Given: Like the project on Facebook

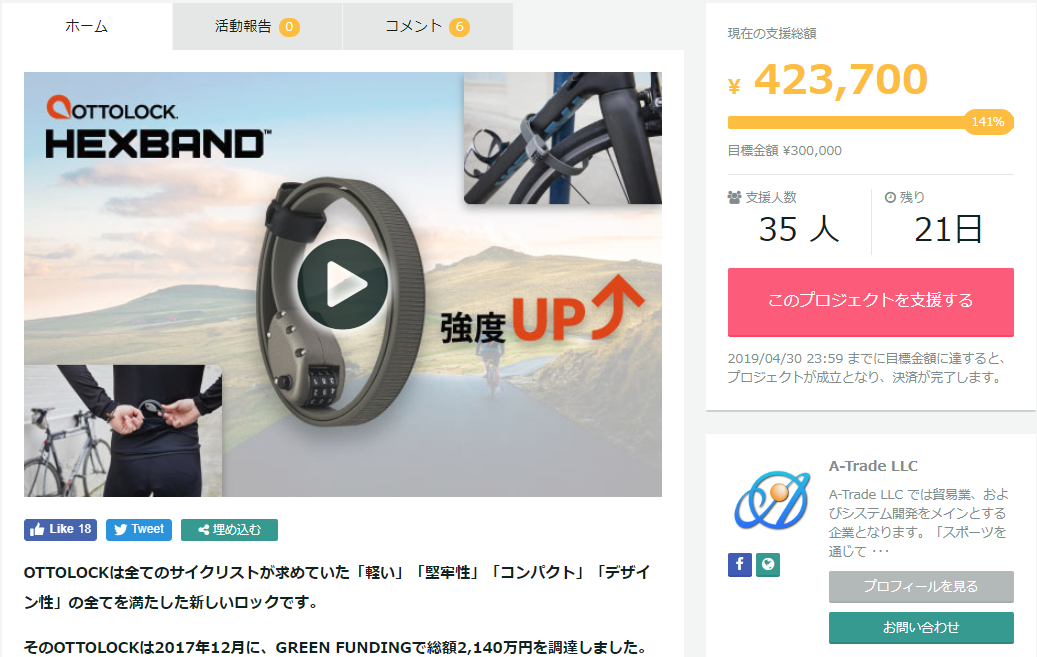Looking at the screenshot, I should pos(60,529).
